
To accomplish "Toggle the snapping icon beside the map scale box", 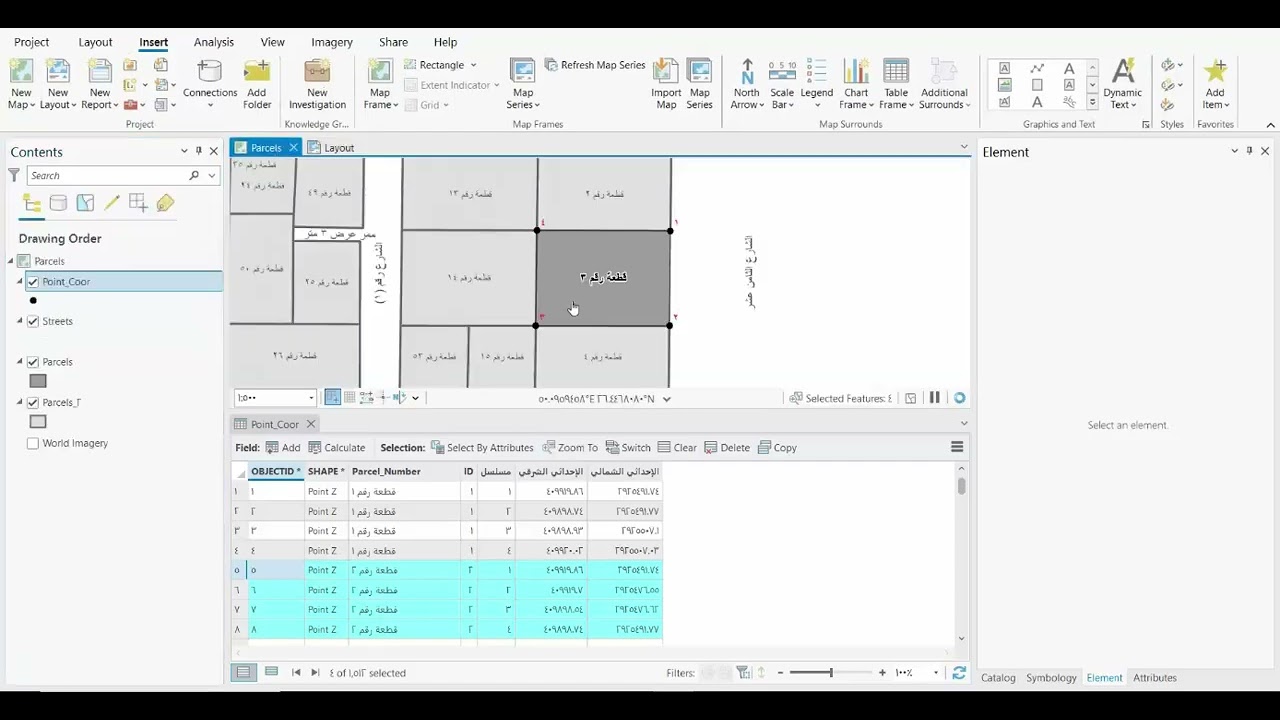I will click(332, 398).
